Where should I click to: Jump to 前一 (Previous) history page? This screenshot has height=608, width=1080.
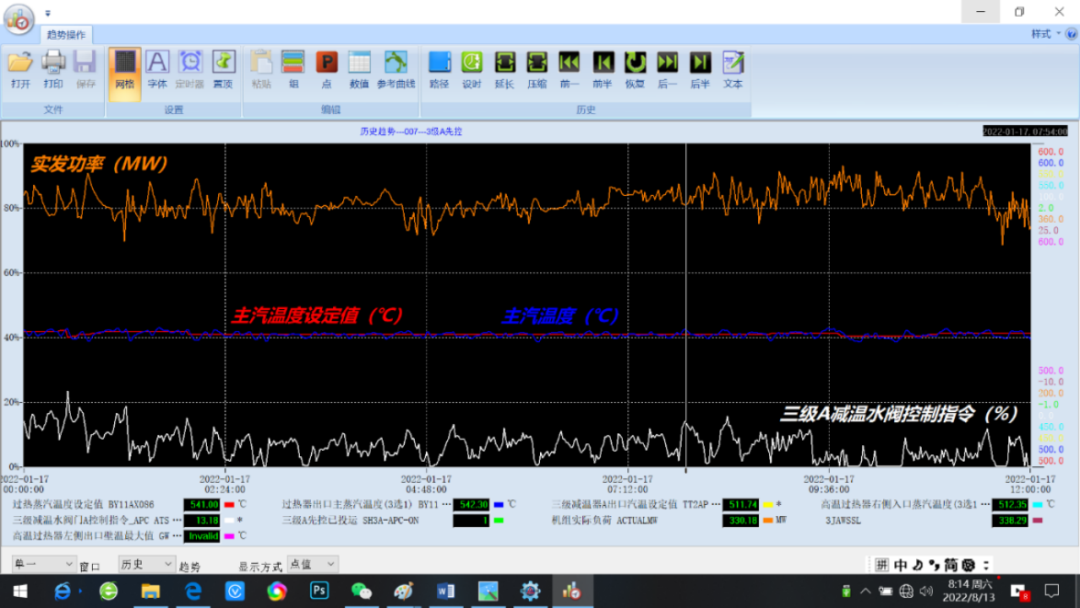[x=569, y=68]
